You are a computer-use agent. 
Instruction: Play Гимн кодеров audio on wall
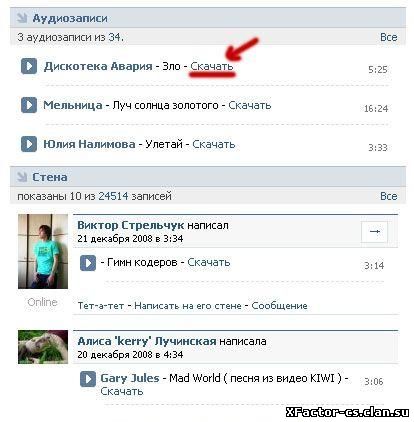pos(88,263)
